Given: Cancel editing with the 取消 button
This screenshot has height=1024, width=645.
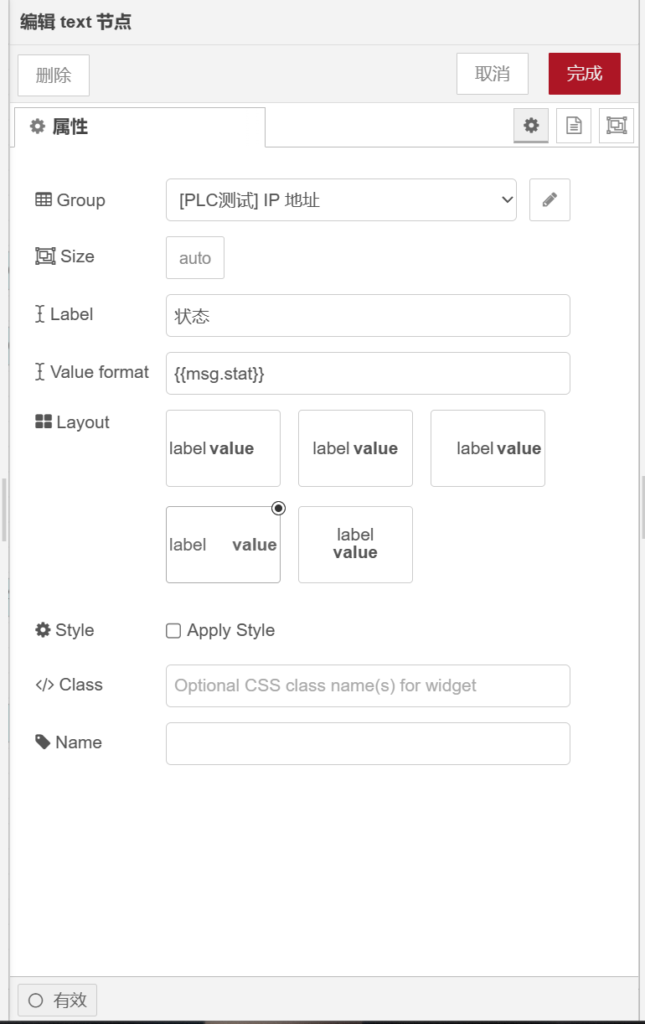Looking at the screenshot, I should (492, 74).
